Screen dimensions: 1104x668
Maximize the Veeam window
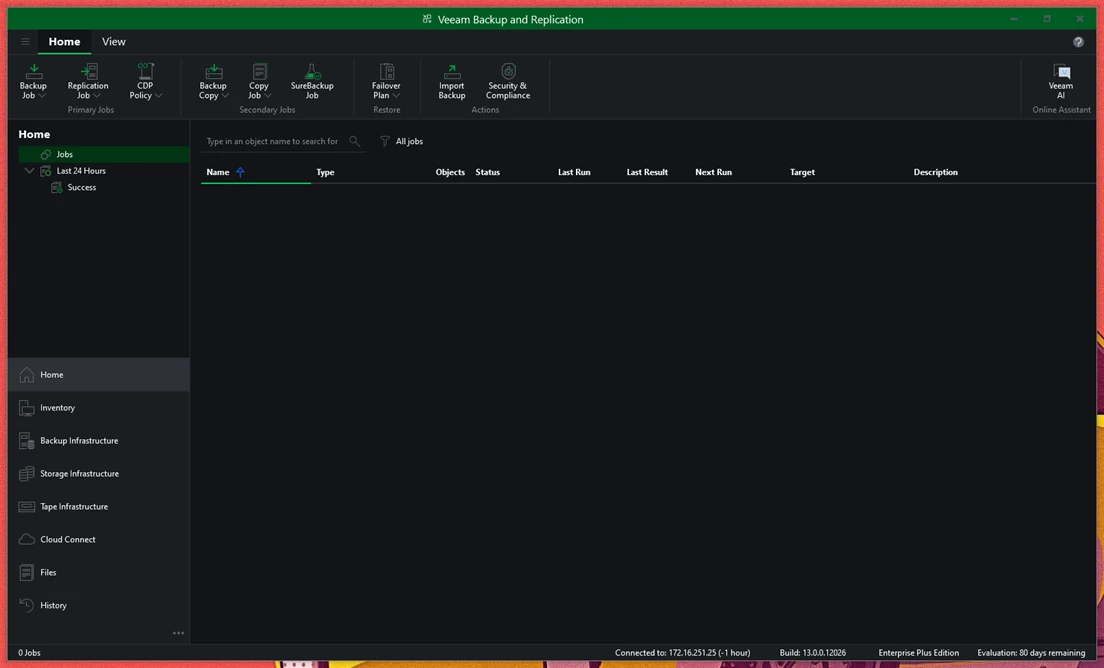(x=1047, y=19)
